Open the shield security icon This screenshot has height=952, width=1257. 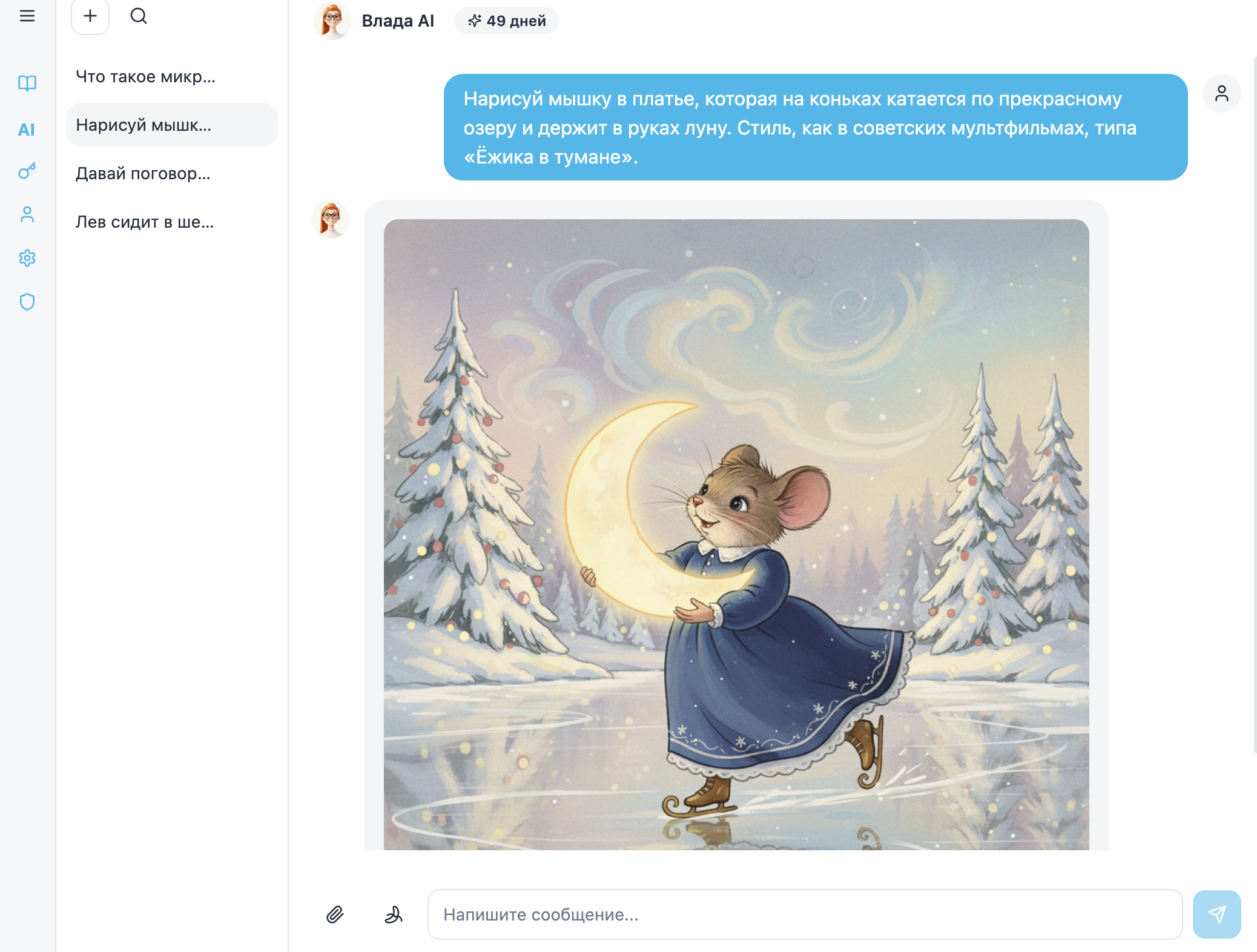coord(27,302)
